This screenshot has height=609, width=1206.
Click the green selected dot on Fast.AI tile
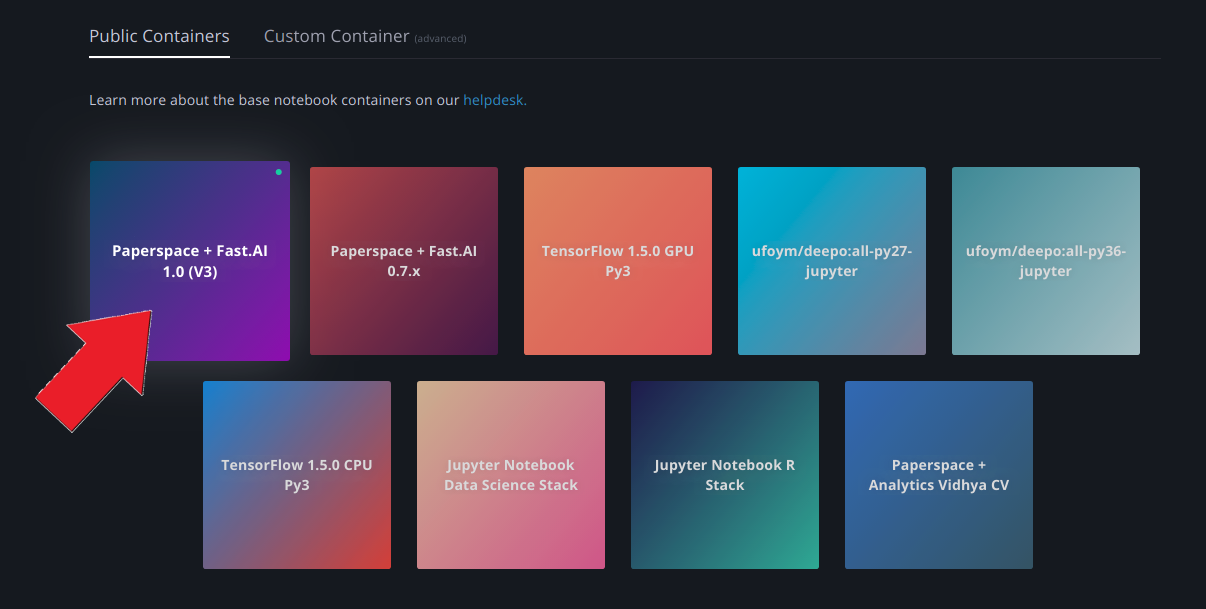coord(278,172)
